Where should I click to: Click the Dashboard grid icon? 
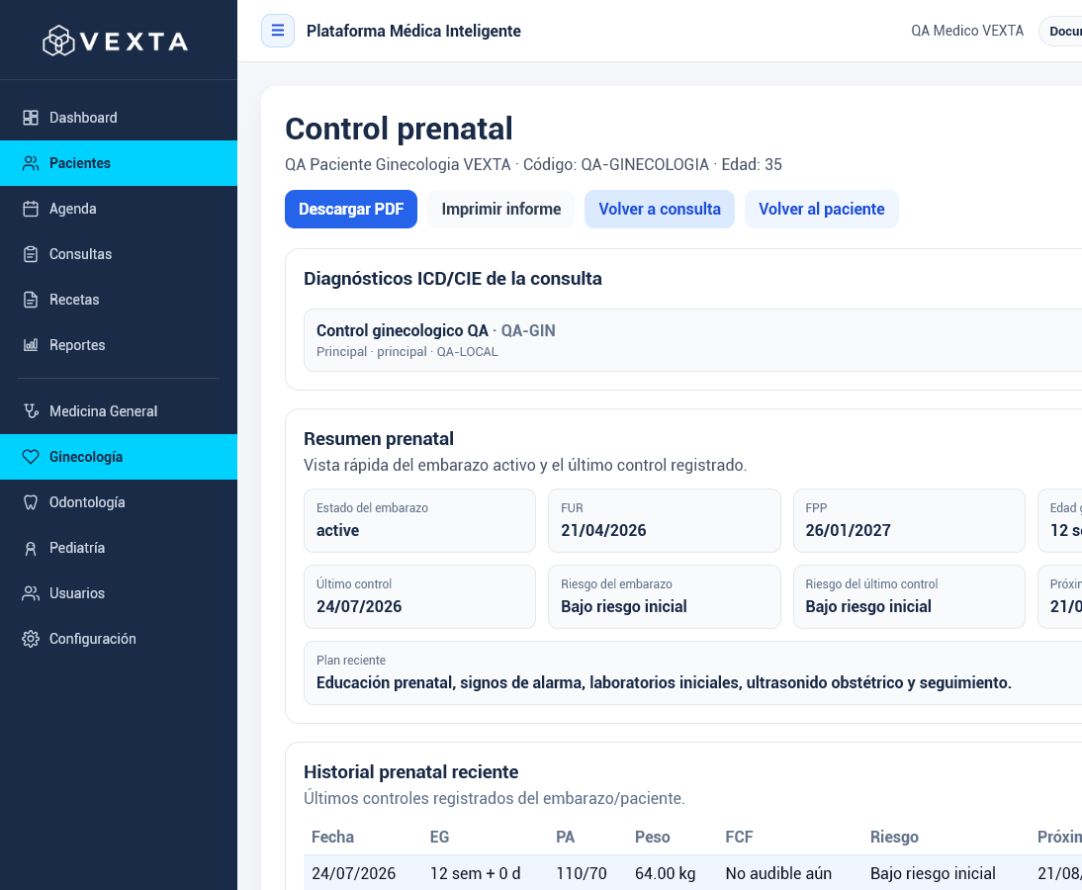pos(30,118)
